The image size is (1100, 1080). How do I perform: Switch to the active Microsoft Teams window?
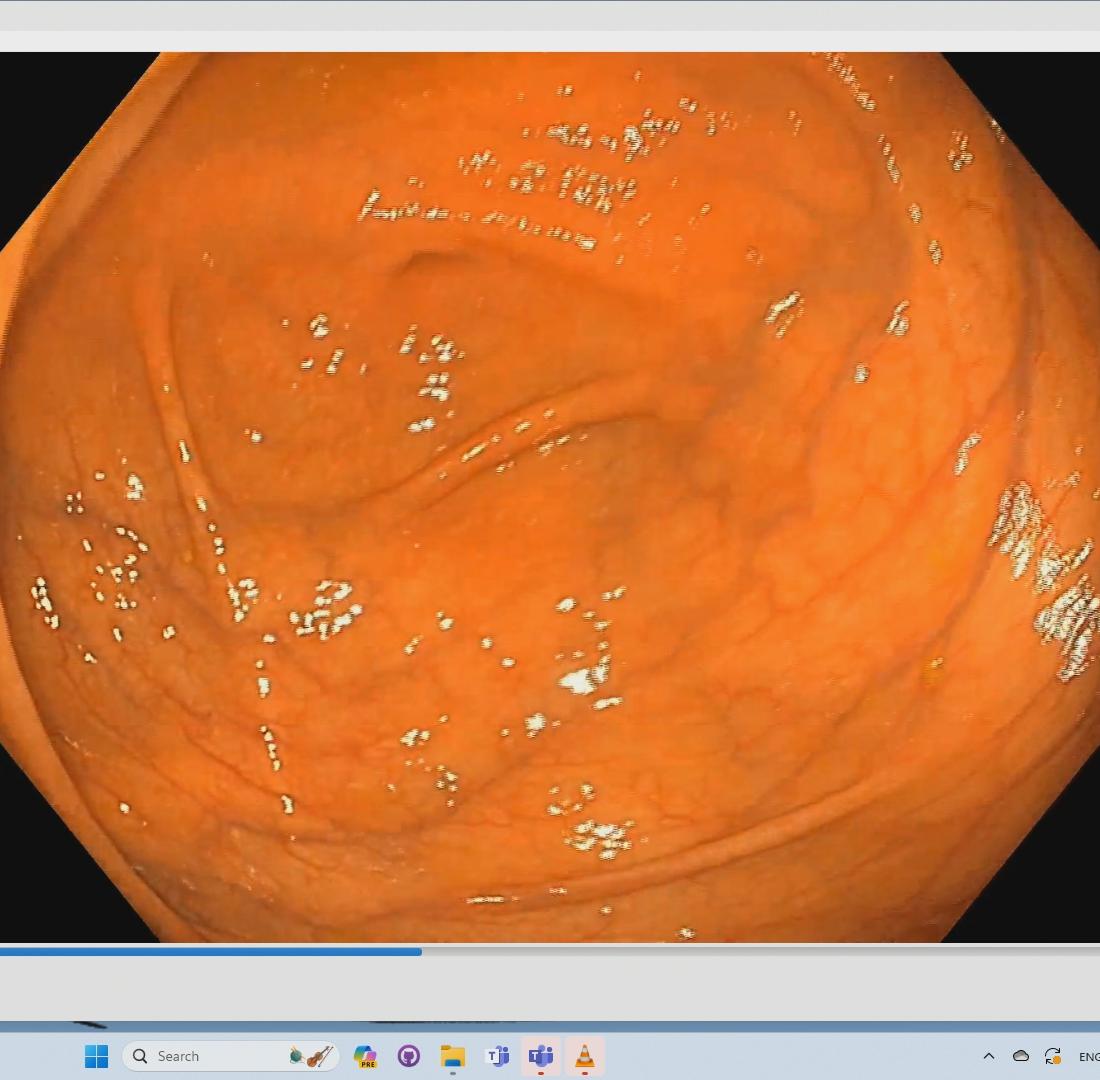click(541, 1056)
